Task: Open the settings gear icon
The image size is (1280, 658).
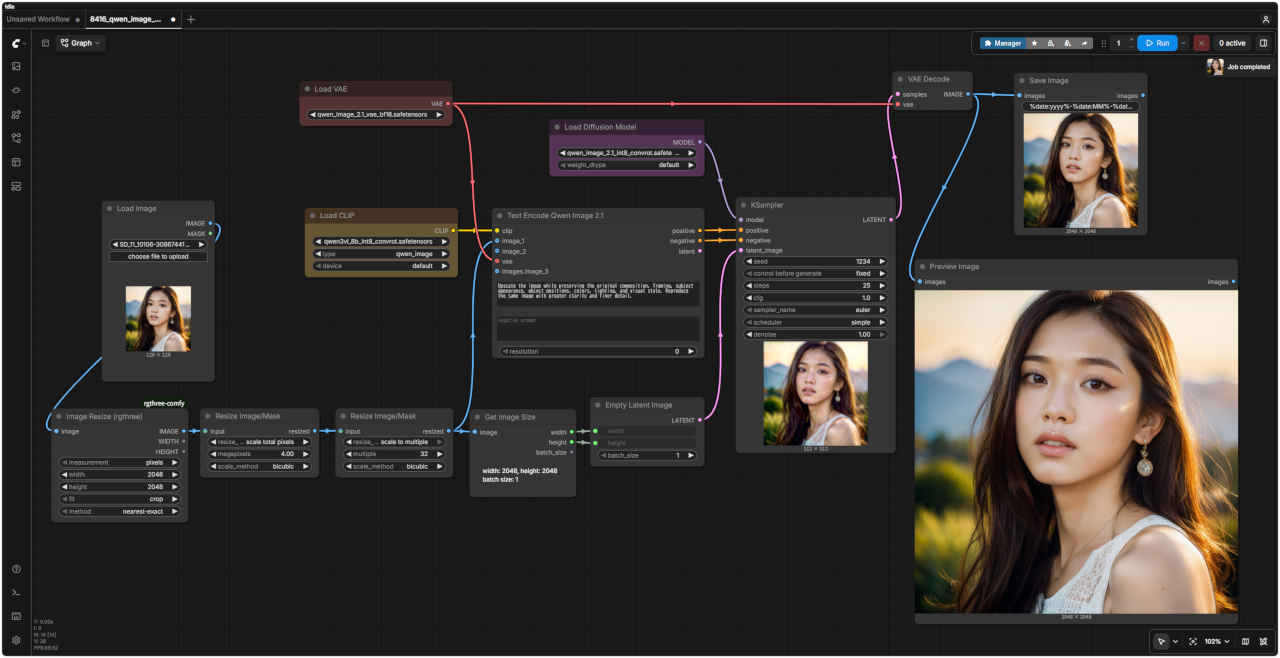Action: [x=16, y=640]
